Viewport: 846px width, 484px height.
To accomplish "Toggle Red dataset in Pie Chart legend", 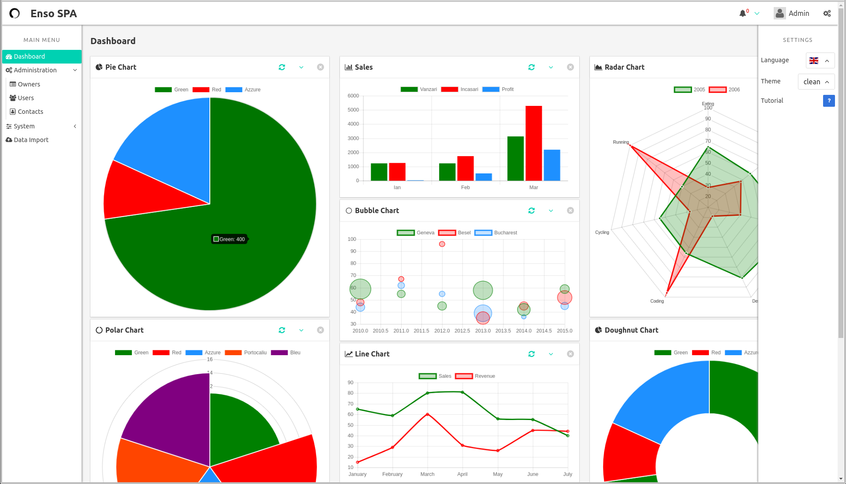I will click(x=207, y=90).
